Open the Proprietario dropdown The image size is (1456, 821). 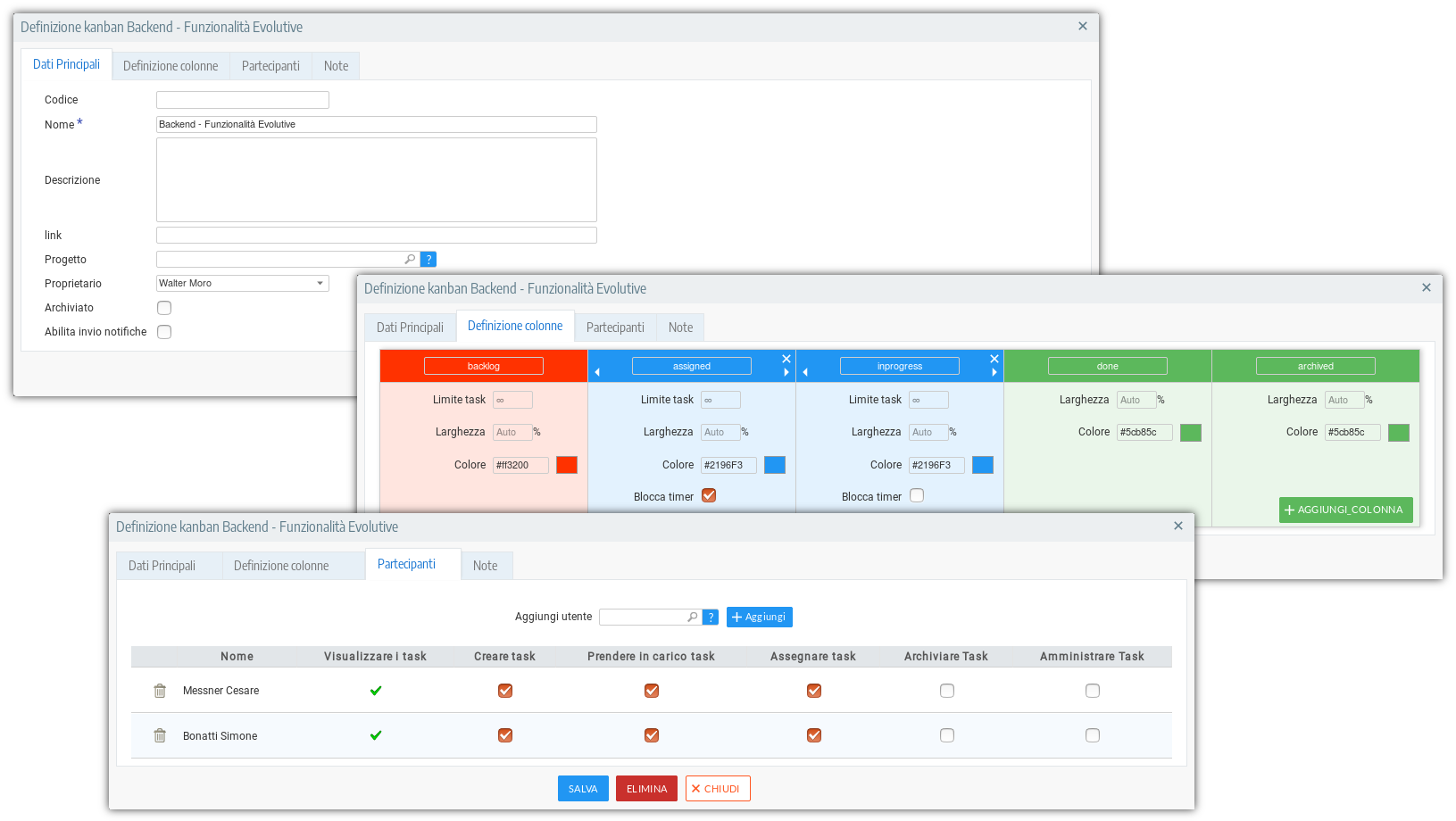click(x=243, y=284)
